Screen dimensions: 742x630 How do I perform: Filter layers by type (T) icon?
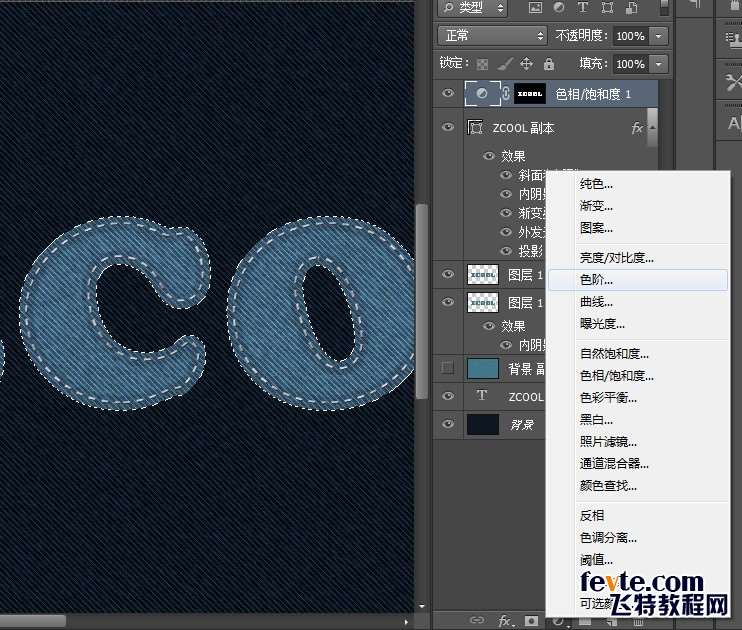[x=583, y=8]
